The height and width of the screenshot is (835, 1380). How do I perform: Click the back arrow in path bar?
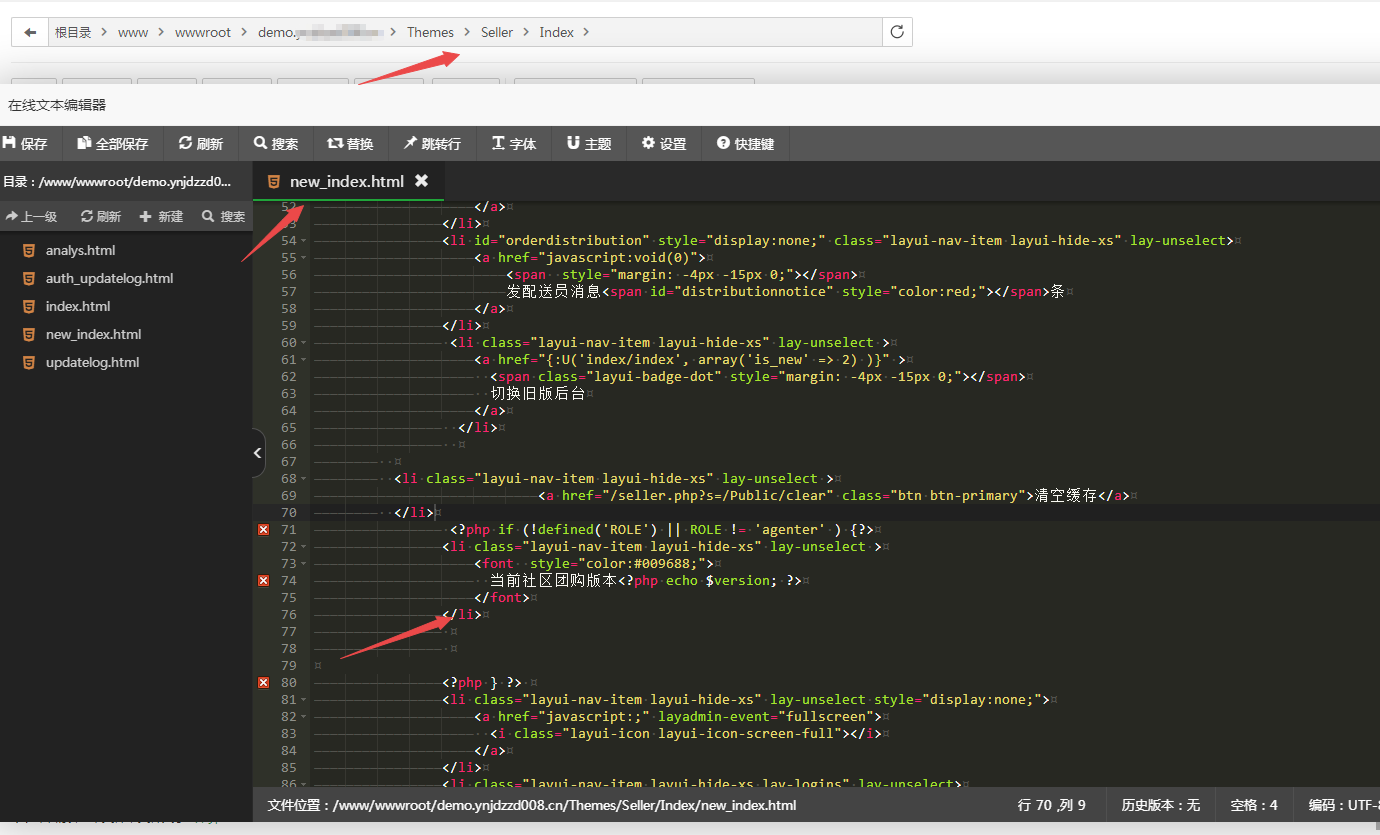(x=30, y=32)
